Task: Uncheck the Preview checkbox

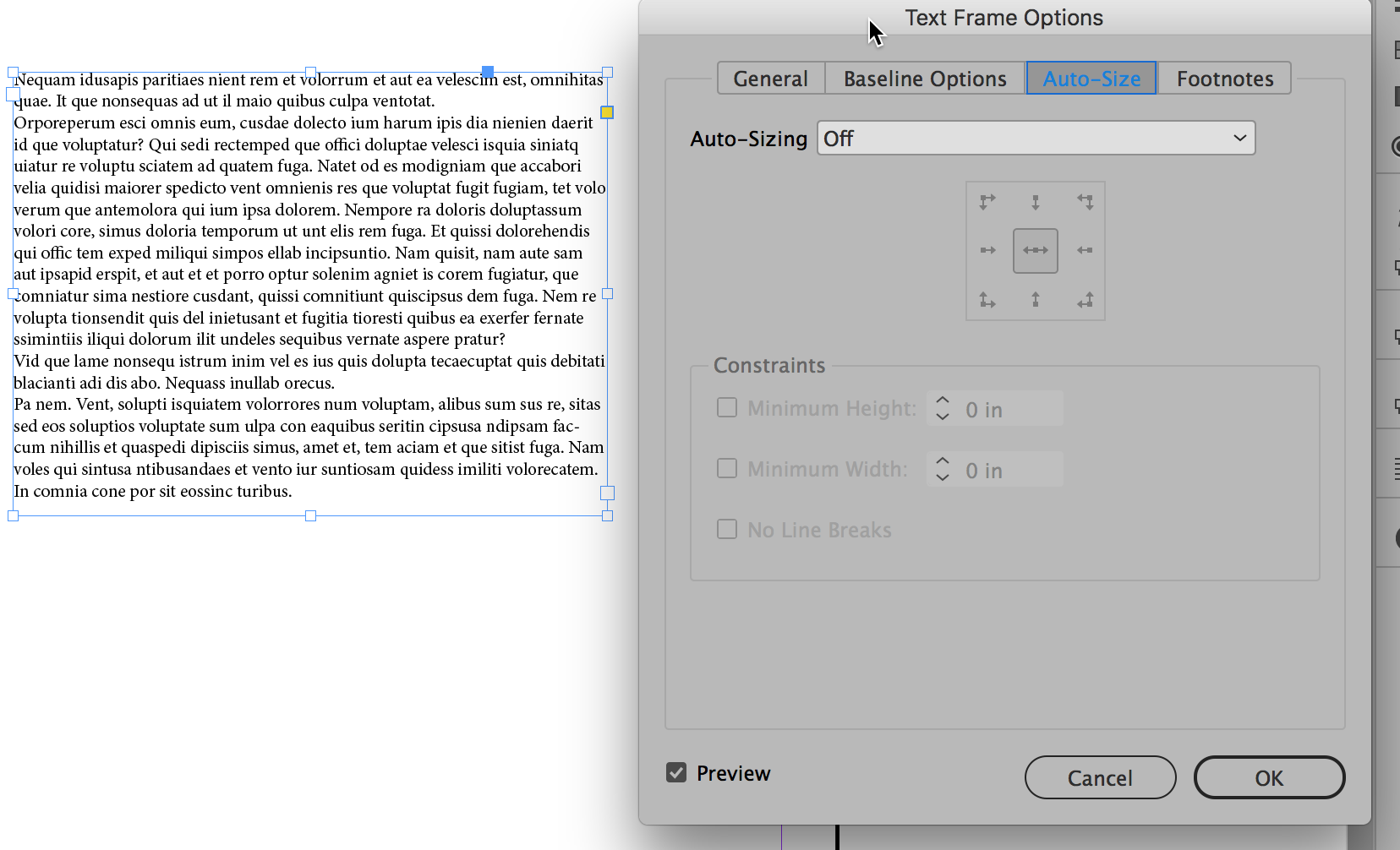Action: [x=675, y=771]
